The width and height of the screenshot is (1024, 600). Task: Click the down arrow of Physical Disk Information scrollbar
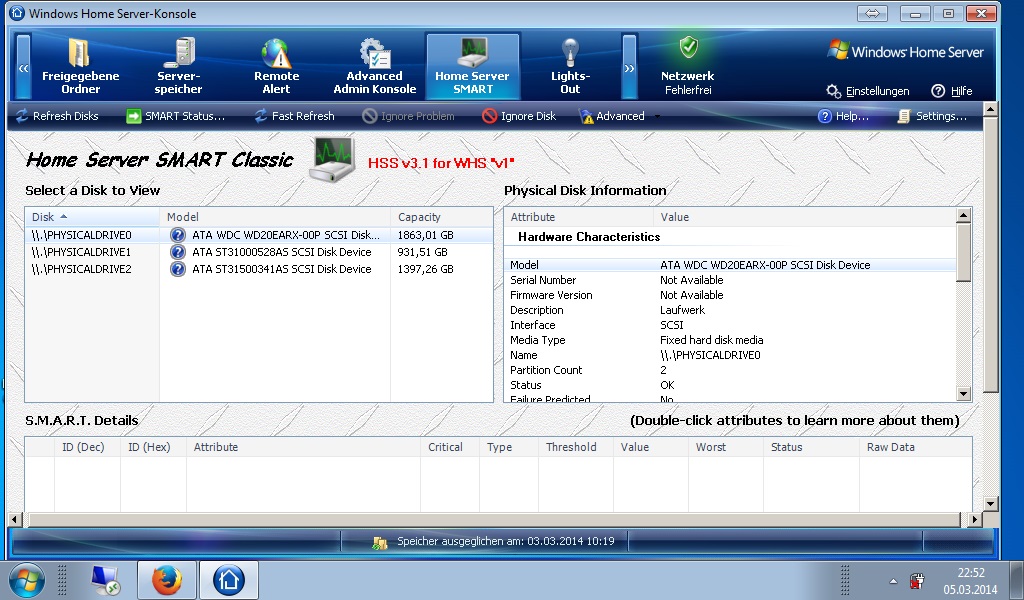click(x=963, y=394)
